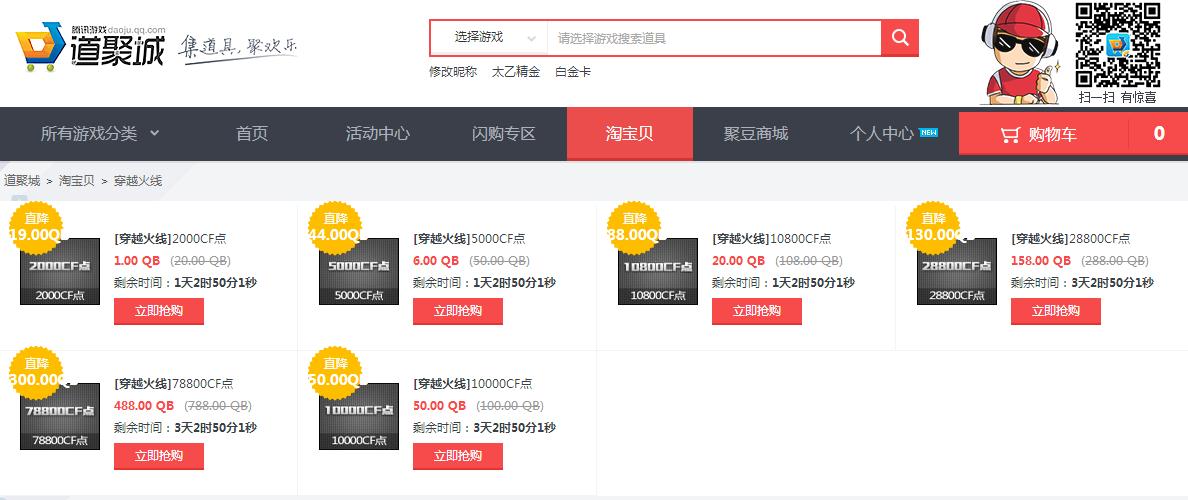
Task: Click the crossed-out 788.00 QB original price
Action: (x=218, y=405)
